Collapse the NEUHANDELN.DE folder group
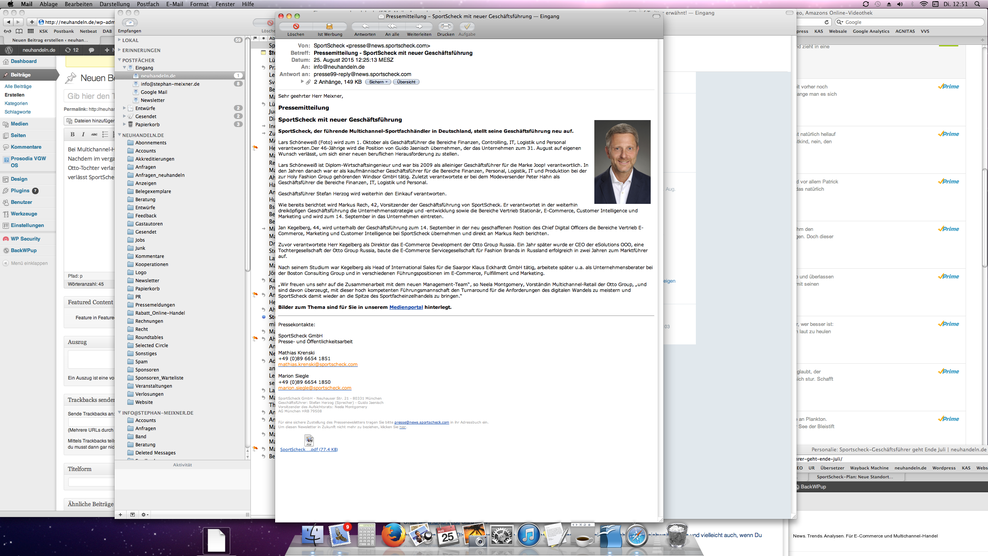 coord(119,135)
